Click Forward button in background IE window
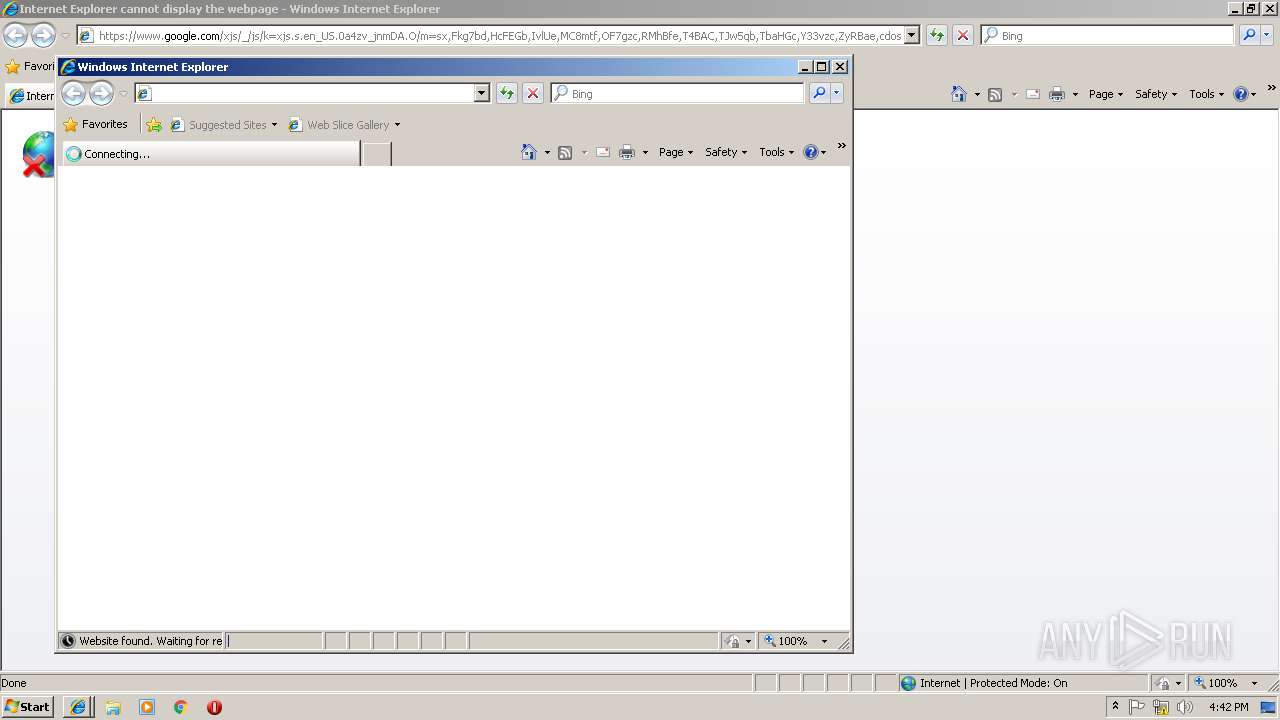 (x=43, y=36)
